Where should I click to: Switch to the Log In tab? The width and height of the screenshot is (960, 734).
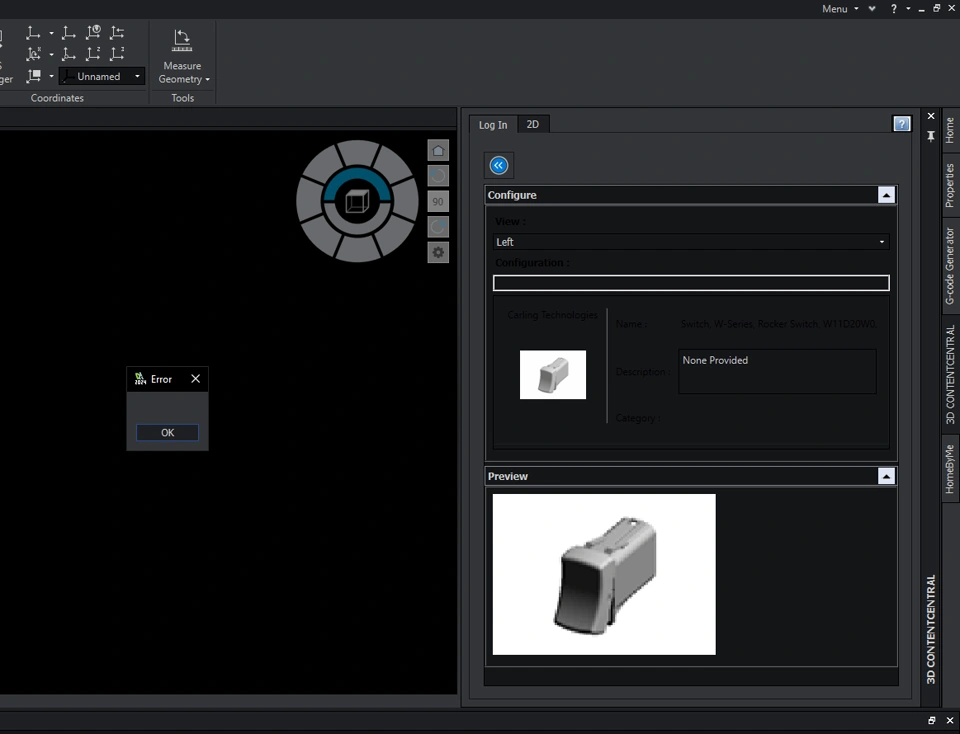tap(493, 125)
